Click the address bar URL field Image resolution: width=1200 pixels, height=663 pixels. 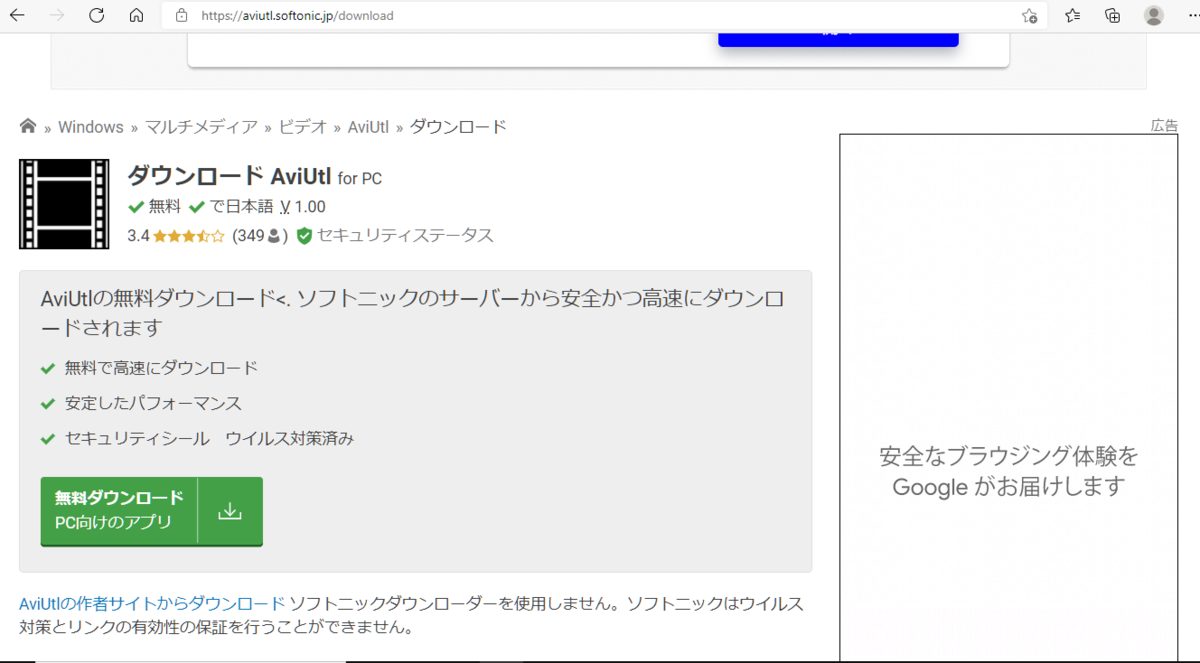click(x=604, y=16)
